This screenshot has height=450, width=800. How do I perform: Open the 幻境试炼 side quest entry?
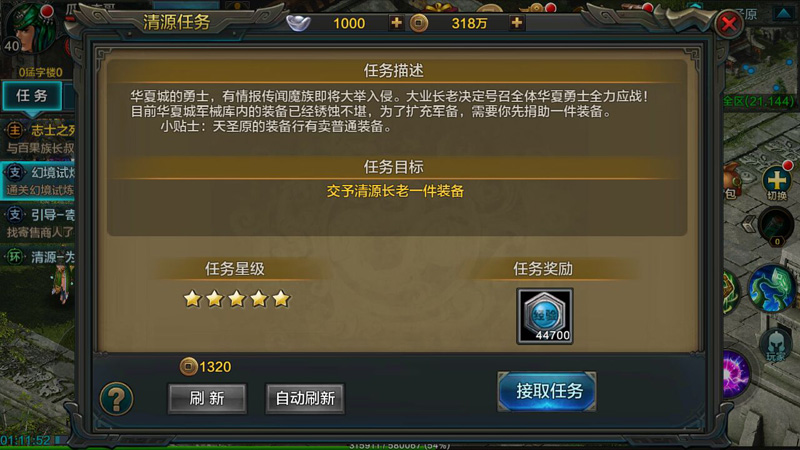(x=38, y=181)
